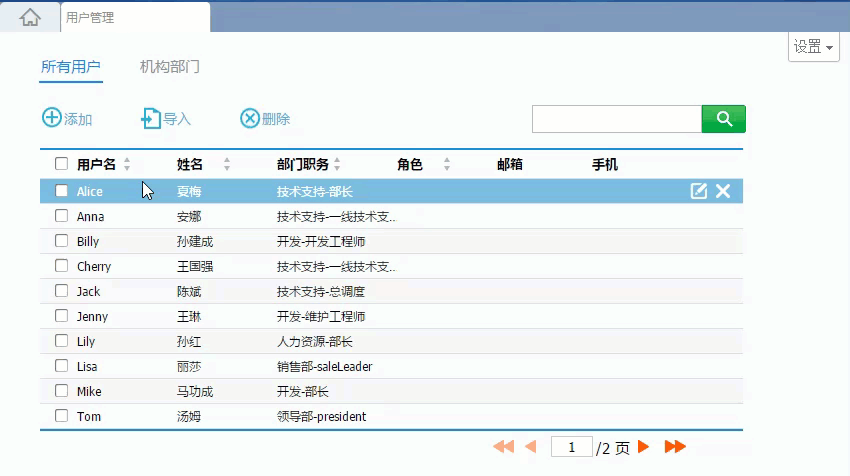Go to the next page

point(643,447)
